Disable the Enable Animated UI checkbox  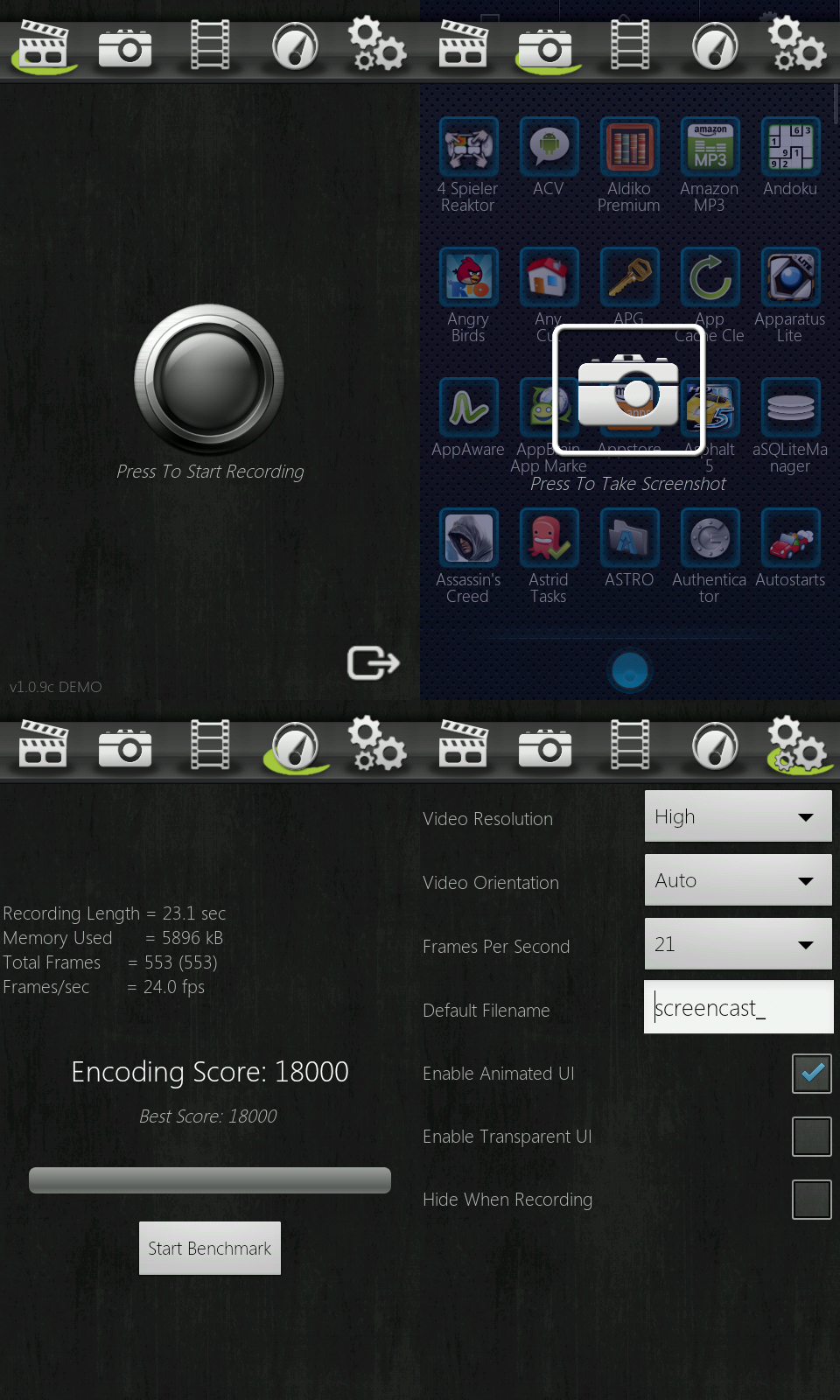811,1074
